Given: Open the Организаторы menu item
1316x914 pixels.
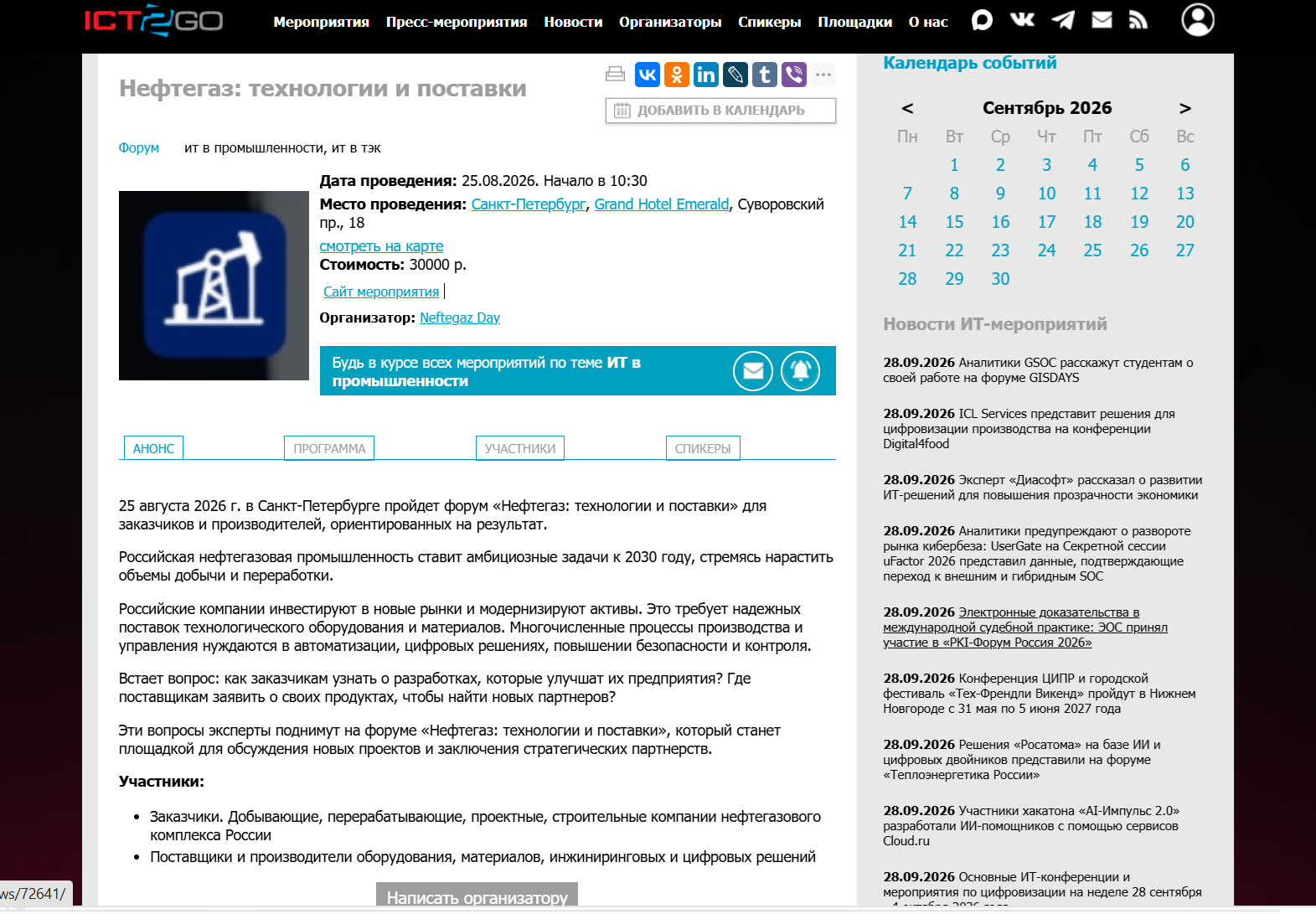Looking at the screenshot, I should [670, 22].
